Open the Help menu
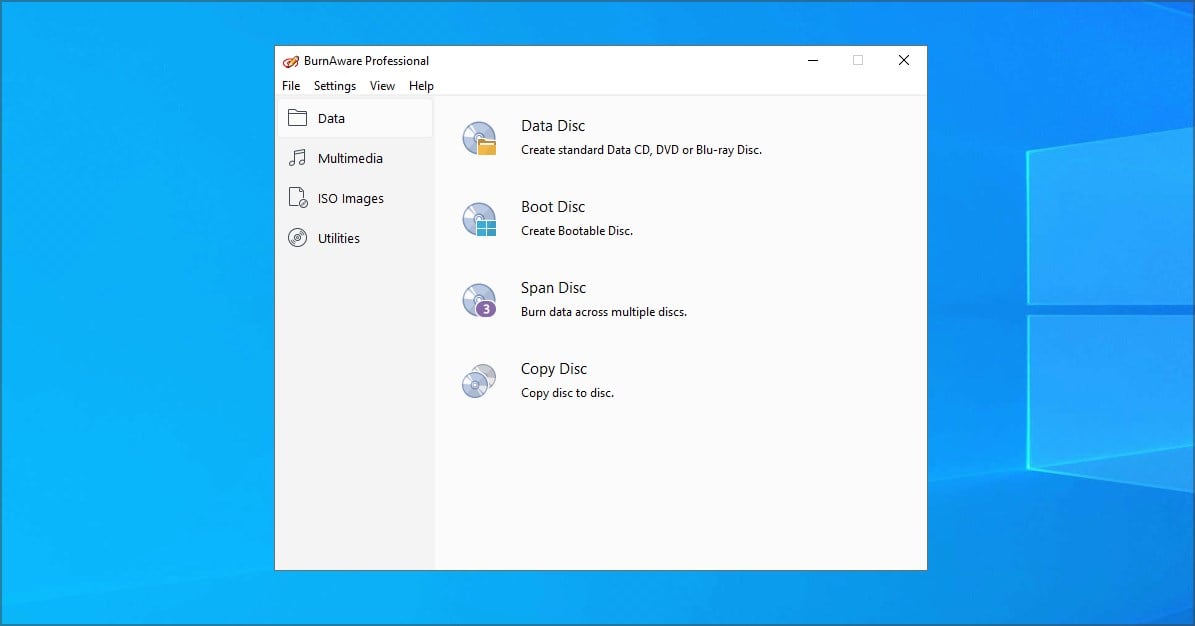1195x626 pixels. [x=421, y=85]
